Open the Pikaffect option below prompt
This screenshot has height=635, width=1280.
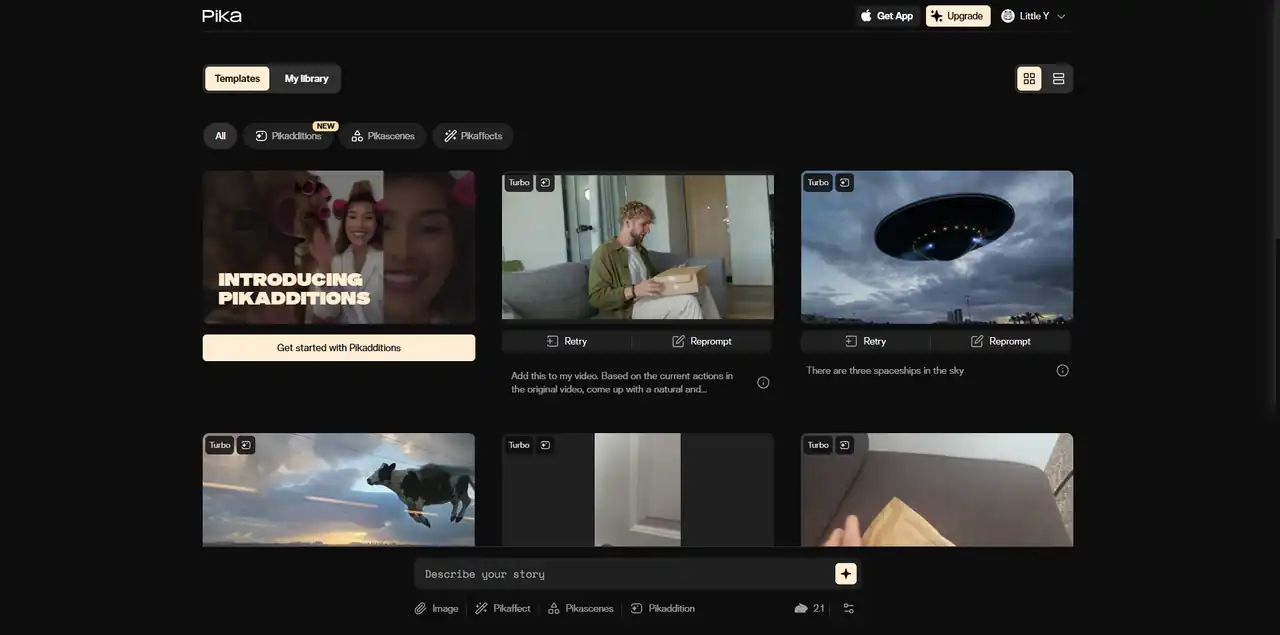coord(503,608)
